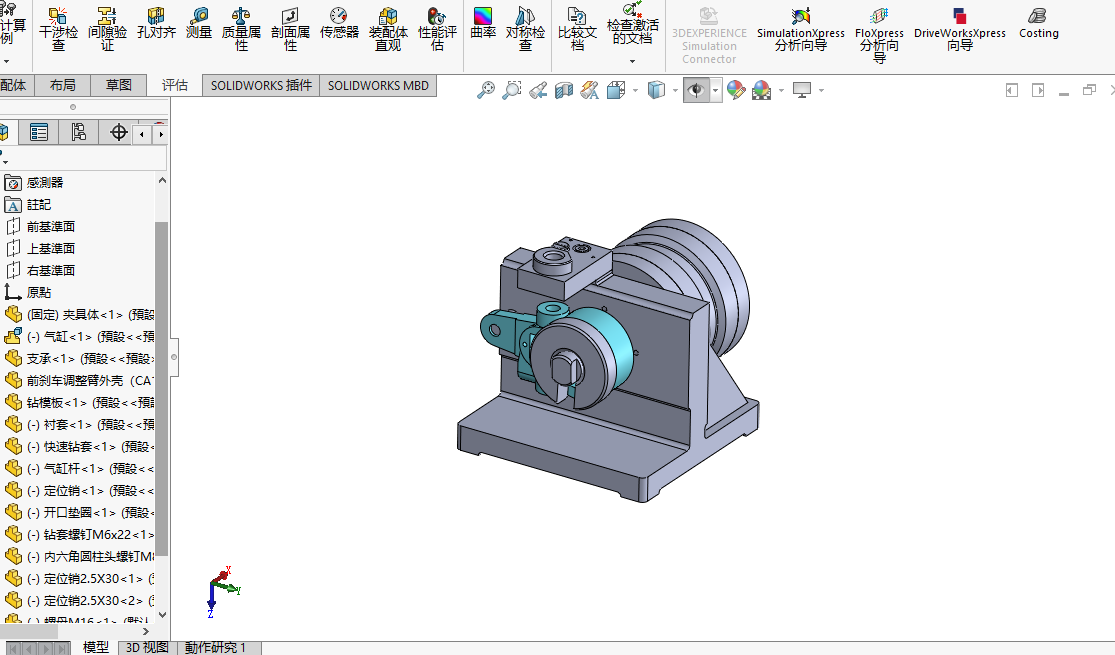1115x655 pixels.
Task: Open Display Style dropdown arrow
Action: point(676,90)
